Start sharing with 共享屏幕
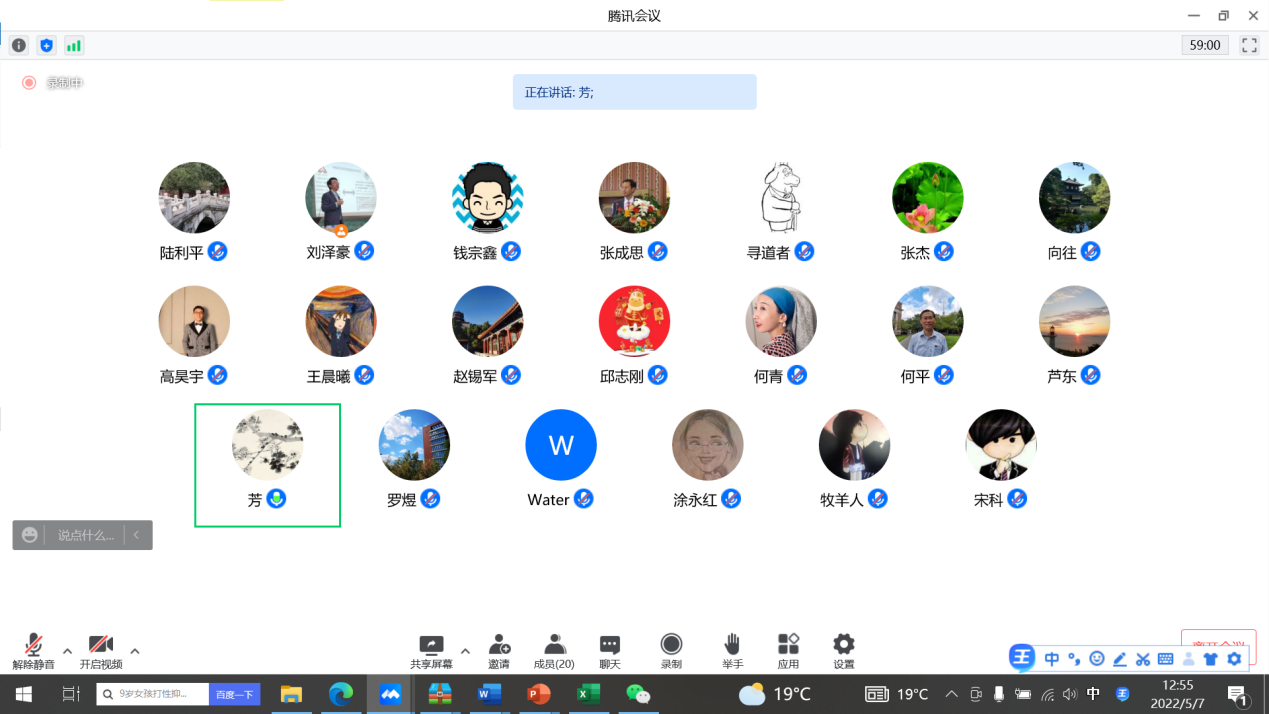The image size is (1269, 714). (x=431, y=651)
